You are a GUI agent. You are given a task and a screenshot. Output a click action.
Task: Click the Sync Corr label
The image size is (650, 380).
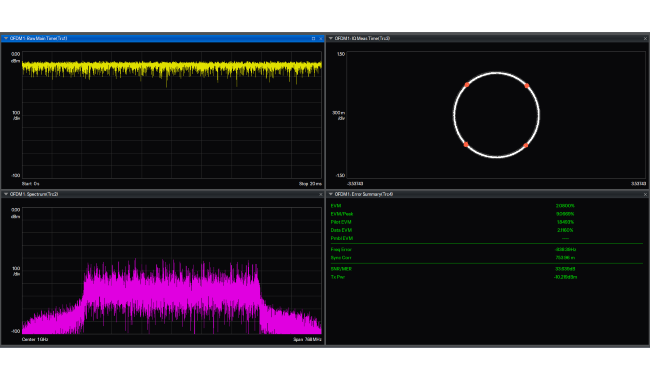pyautogui.click(x=341, y=258)
